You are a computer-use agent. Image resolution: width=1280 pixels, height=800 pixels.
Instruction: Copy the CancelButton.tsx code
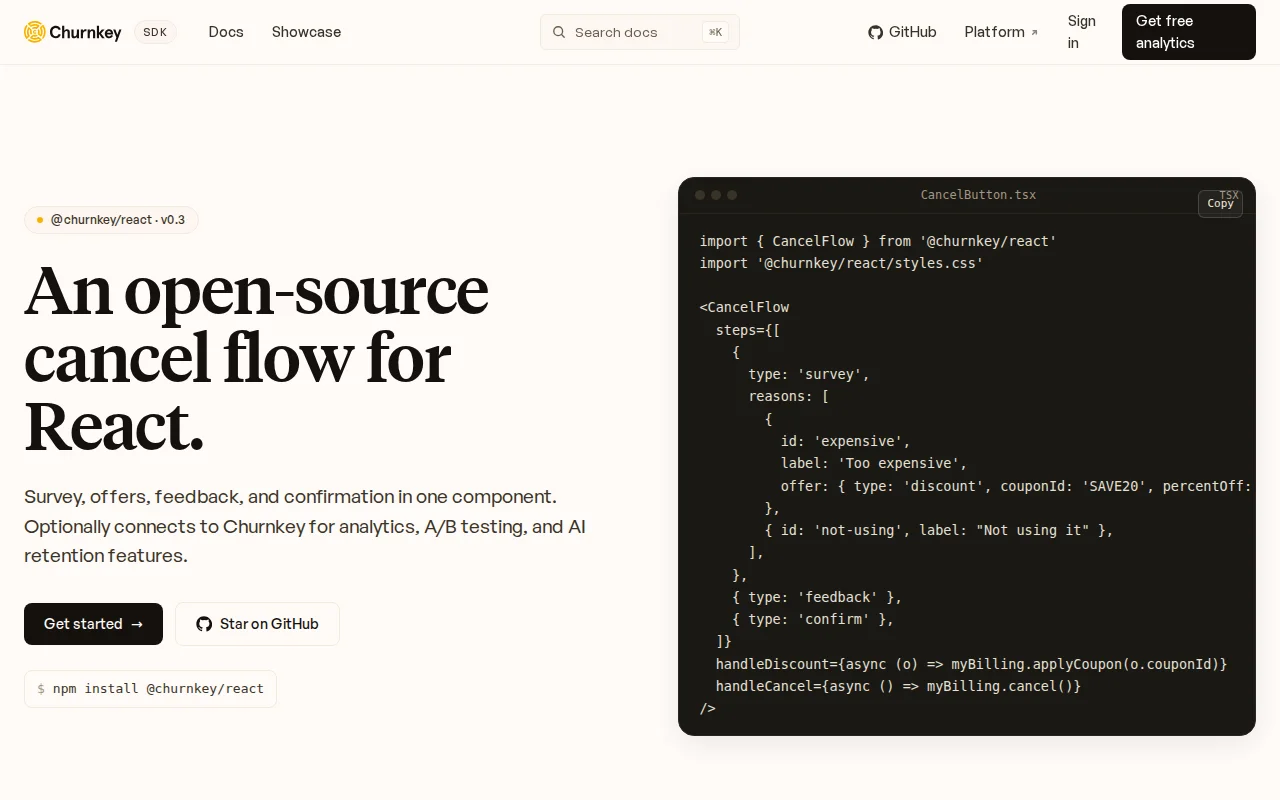1220,203
